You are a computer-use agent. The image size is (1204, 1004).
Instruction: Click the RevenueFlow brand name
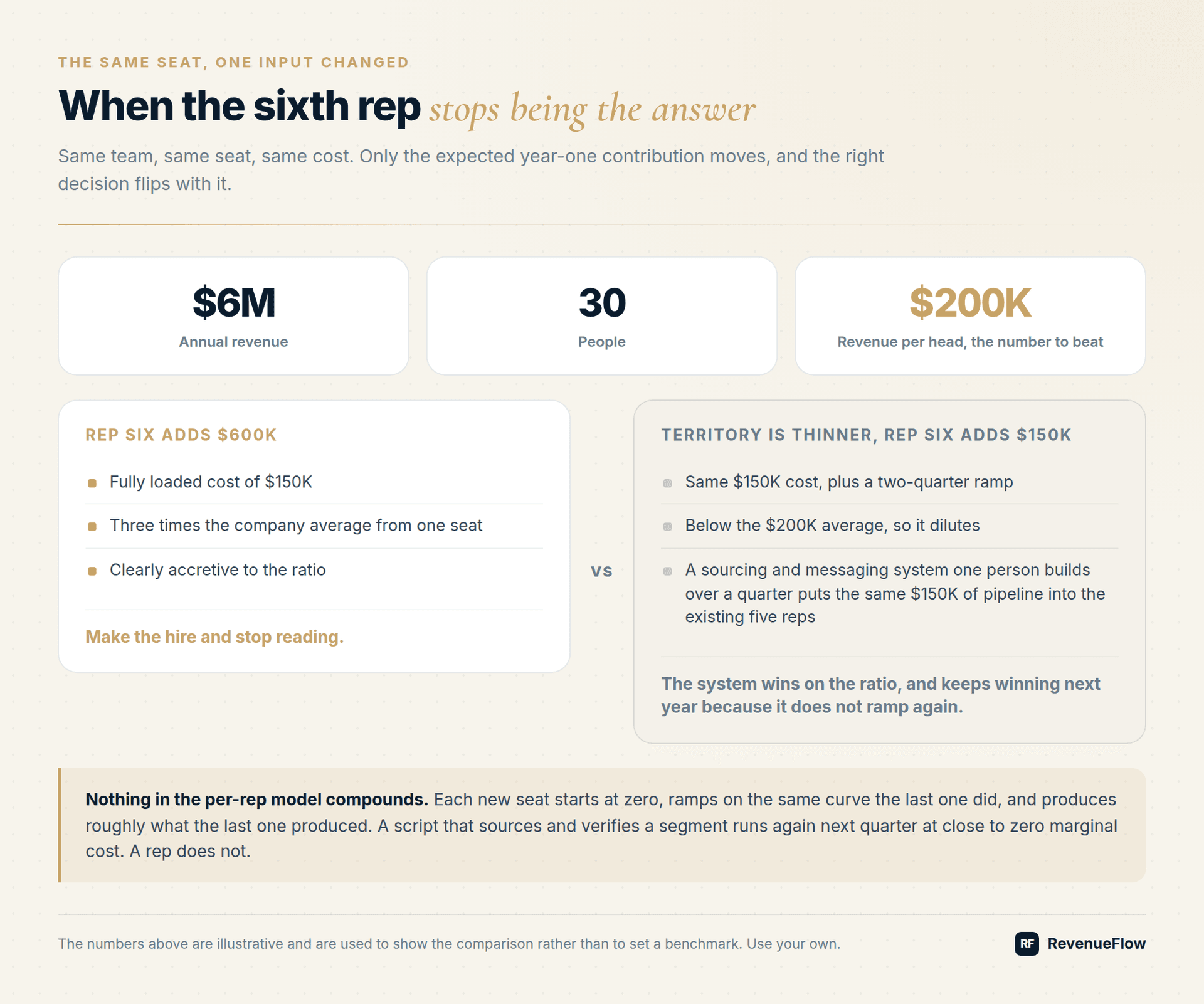coord(1096,943)
